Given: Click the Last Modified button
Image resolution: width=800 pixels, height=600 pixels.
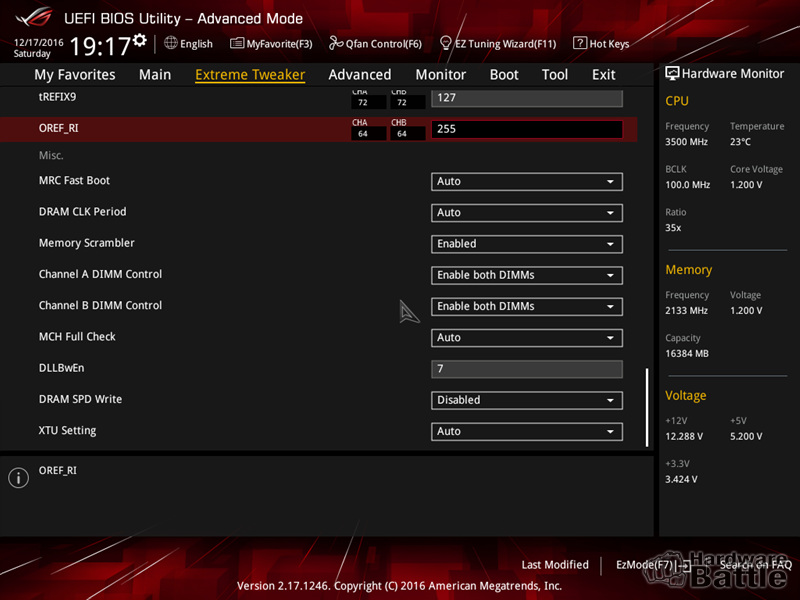Looking at the screenshot, I should point(555,565).
